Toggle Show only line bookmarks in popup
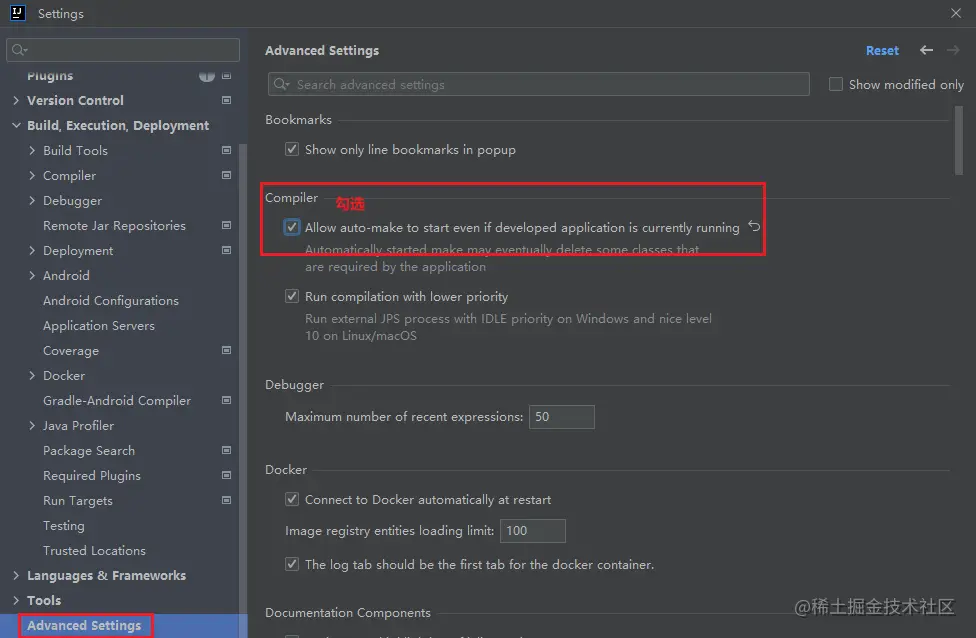Image resolution: width=976 pixels, height=638 pixels. 291,149
